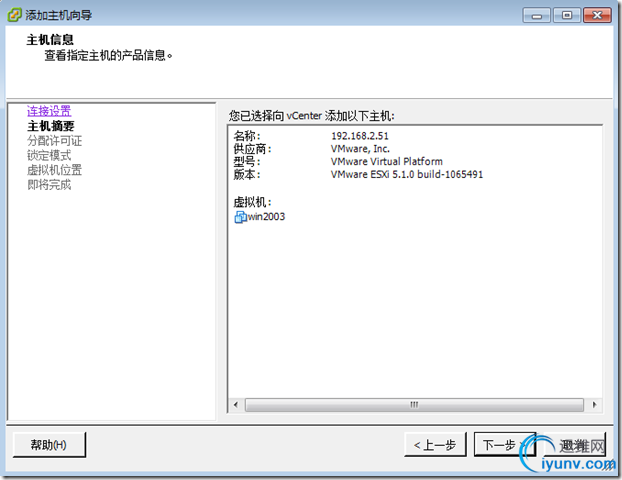Viewport: 622px width, 480px height.
Task: Select the 分配许可证 wizard step
Action: (54, 141)
